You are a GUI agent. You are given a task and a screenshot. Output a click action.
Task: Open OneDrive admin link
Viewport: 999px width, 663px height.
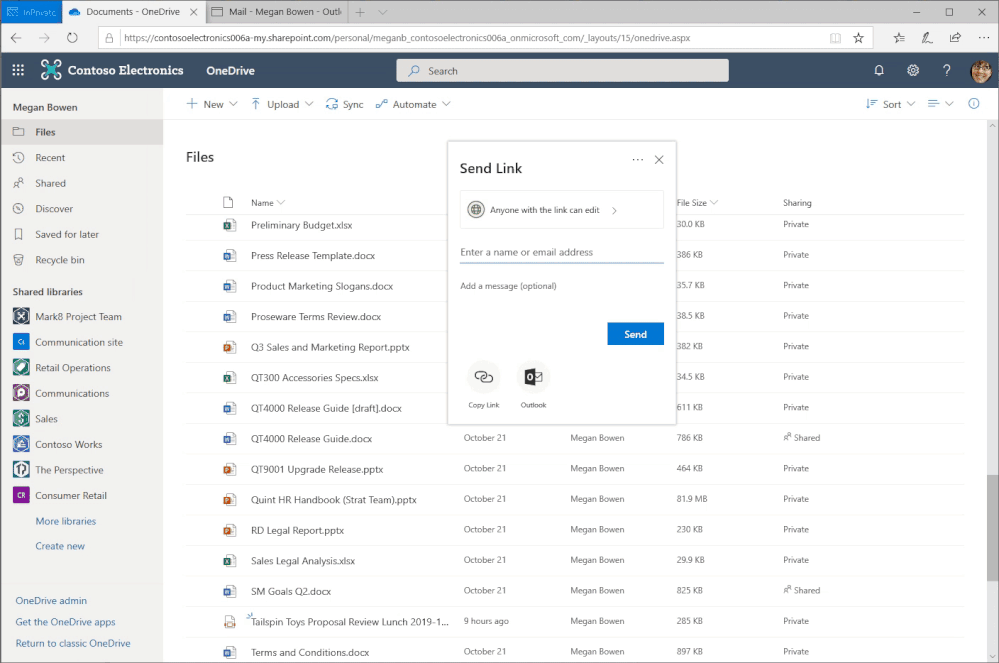click(x=51, y=600)
